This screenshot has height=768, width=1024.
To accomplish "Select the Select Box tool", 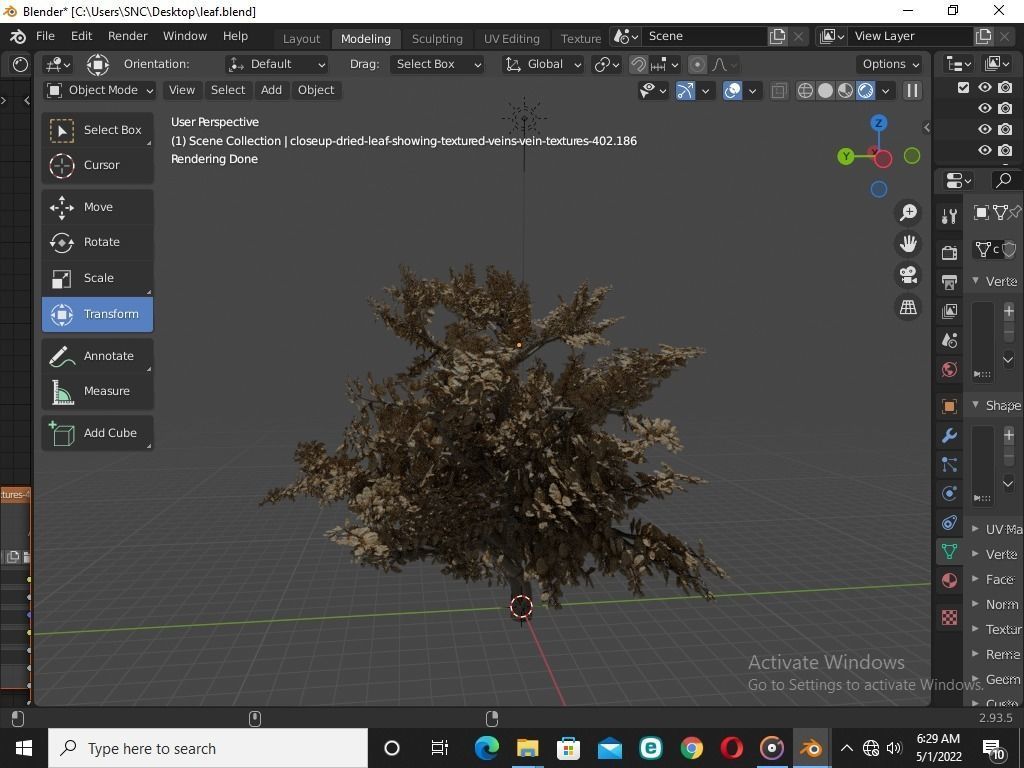I will click(x=97, y=129).
